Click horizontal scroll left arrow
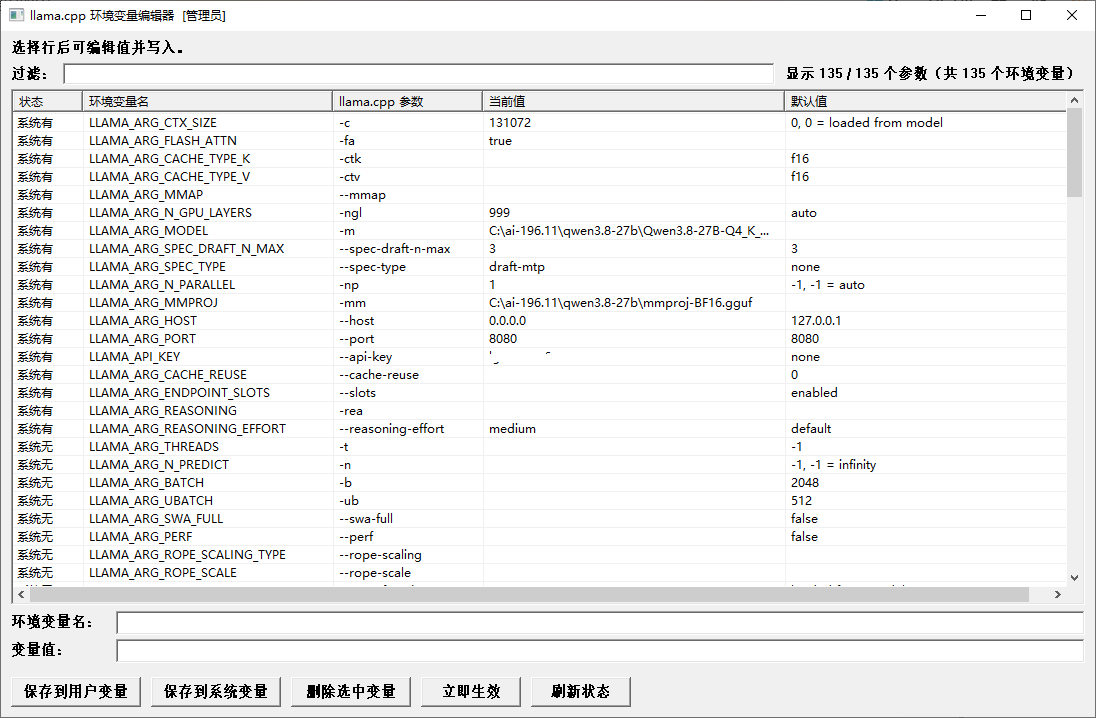The height and width of the screenshot is (718, 1096). 21,594
